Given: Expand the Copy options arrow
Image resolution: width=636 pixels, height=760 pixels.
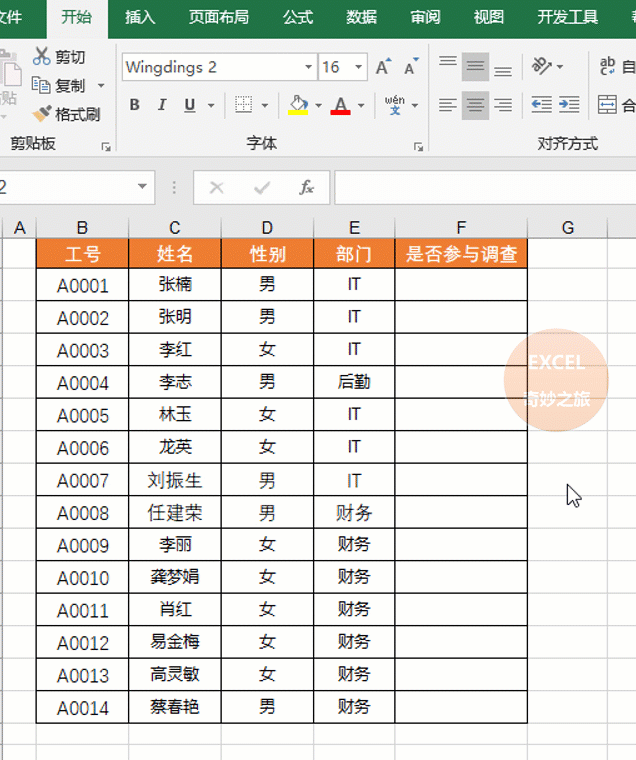Looking at the screenshot, I should coord(101,85).
